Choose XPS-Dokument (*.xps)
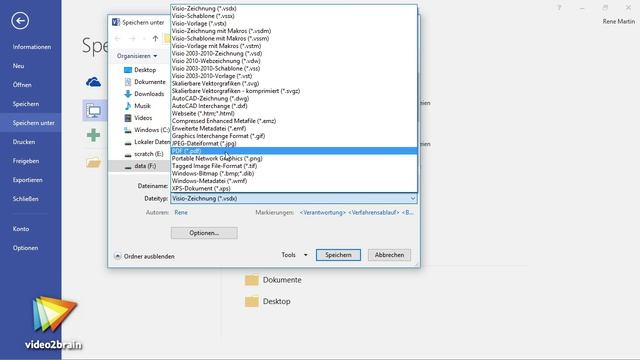The width and height of the screenshot is (640, 360). [x=294, y=188]
